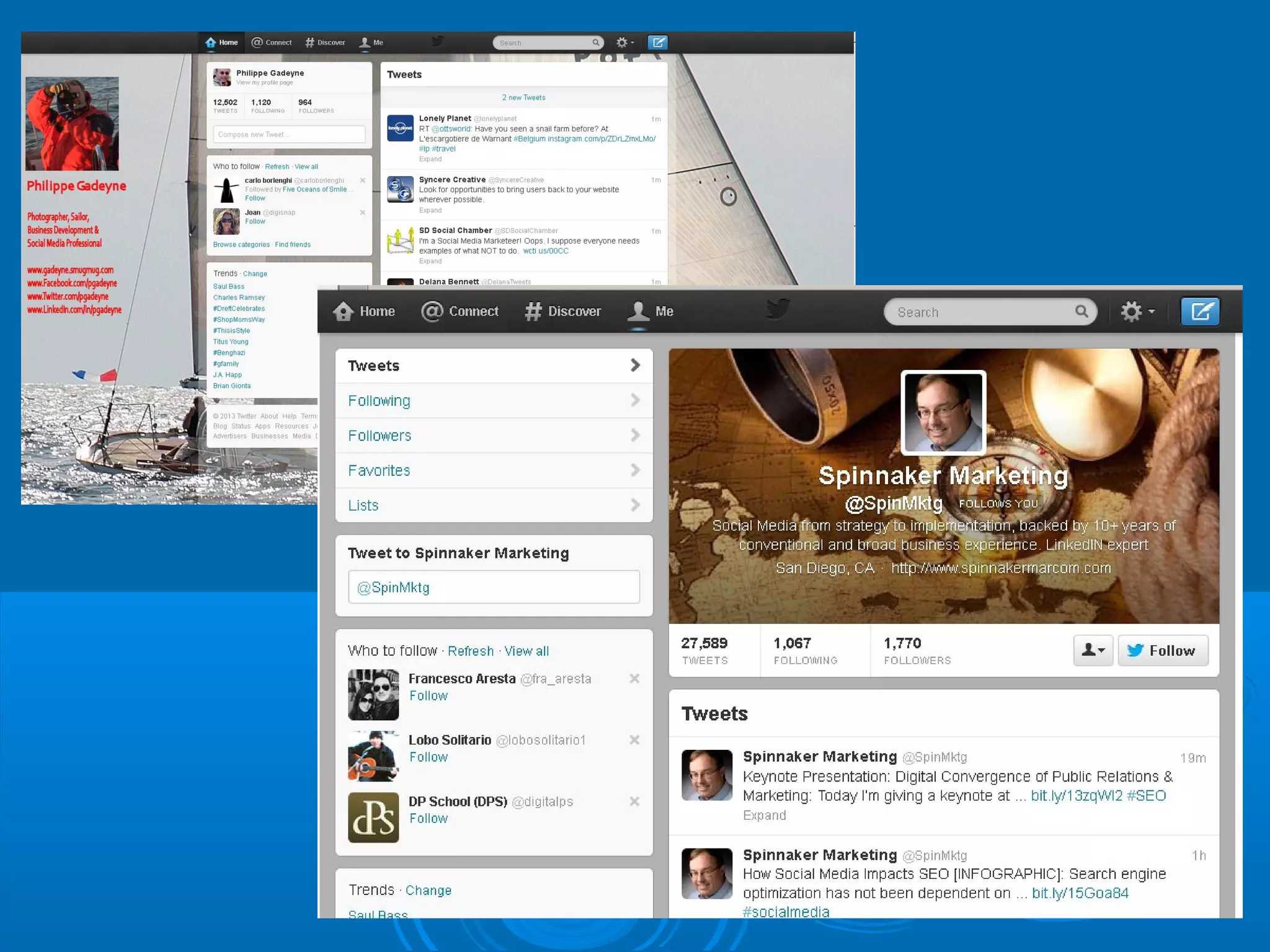
Task: Dismiss the Joan @digisnap suggestion
Action: click(x=363, y=213)
